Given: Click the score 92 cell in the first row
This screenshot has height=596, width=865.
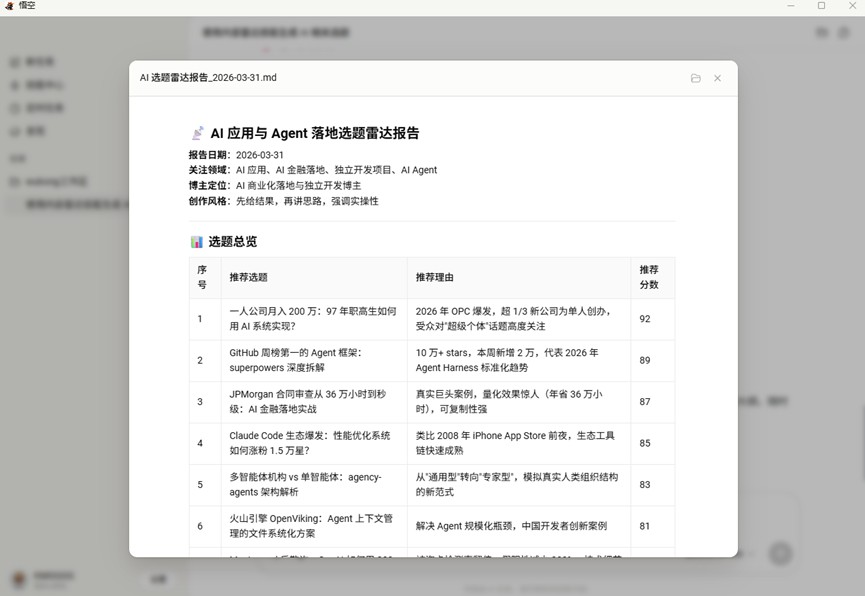Looking at the screenshot, I should point(646,319).
